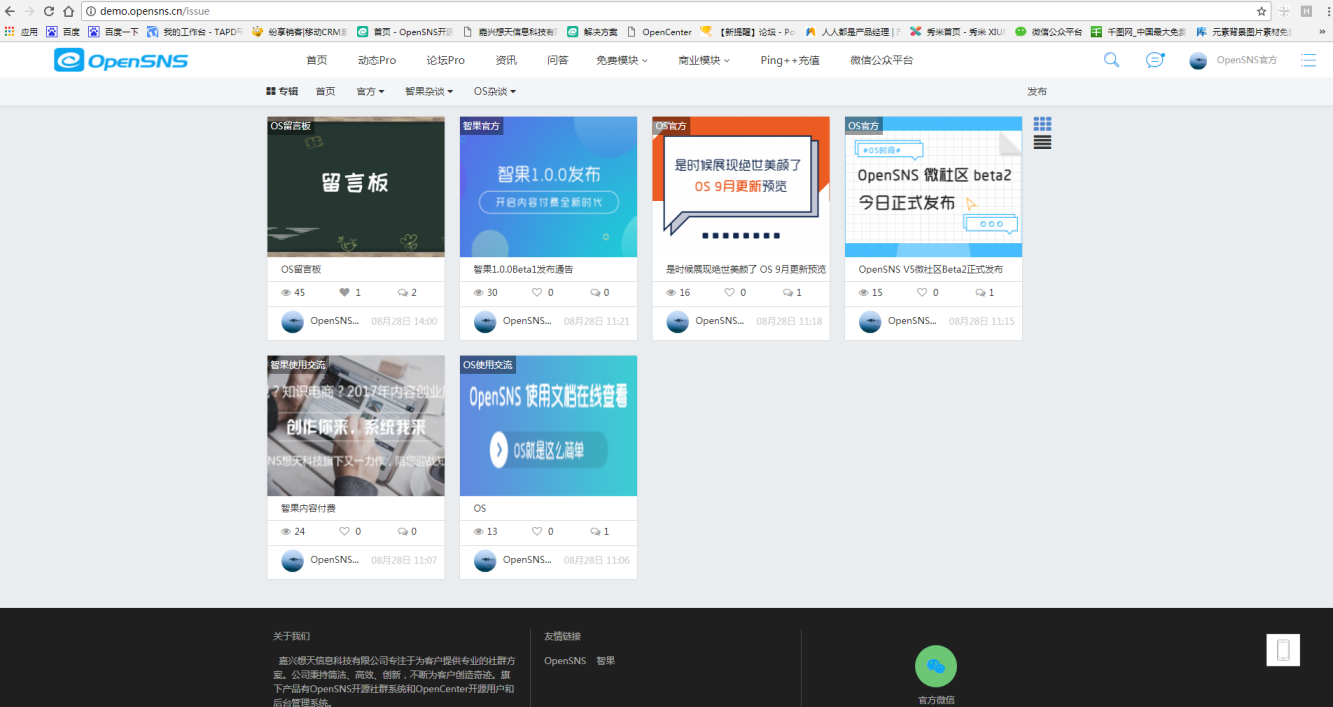Image resolution: width=1333 pixels, height=707 pixels.
Task: Expand the 商业模块 dropdown menu
Action: click(x=704, y=60)
